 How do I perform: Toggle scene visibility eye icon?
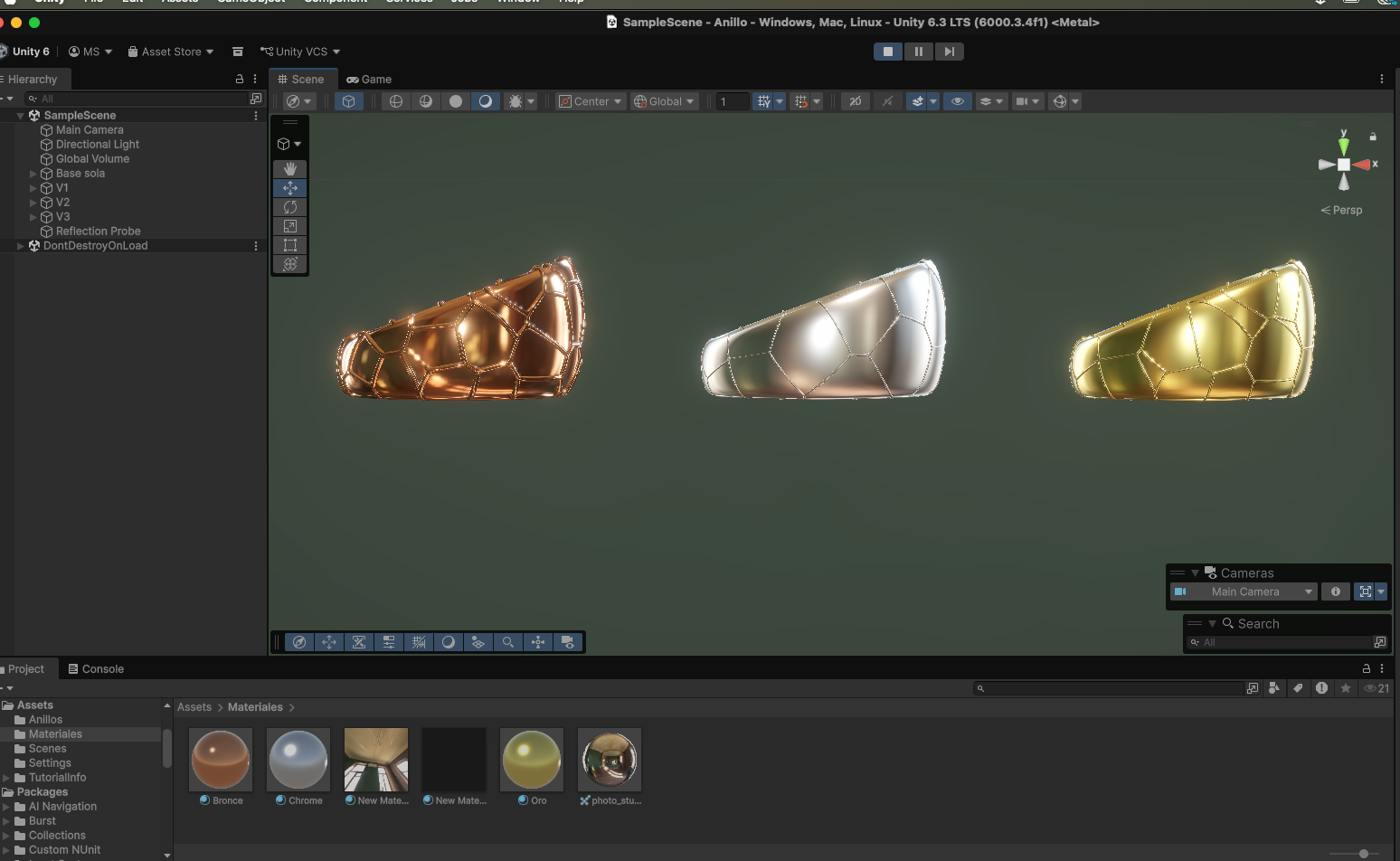coord(957,101)
